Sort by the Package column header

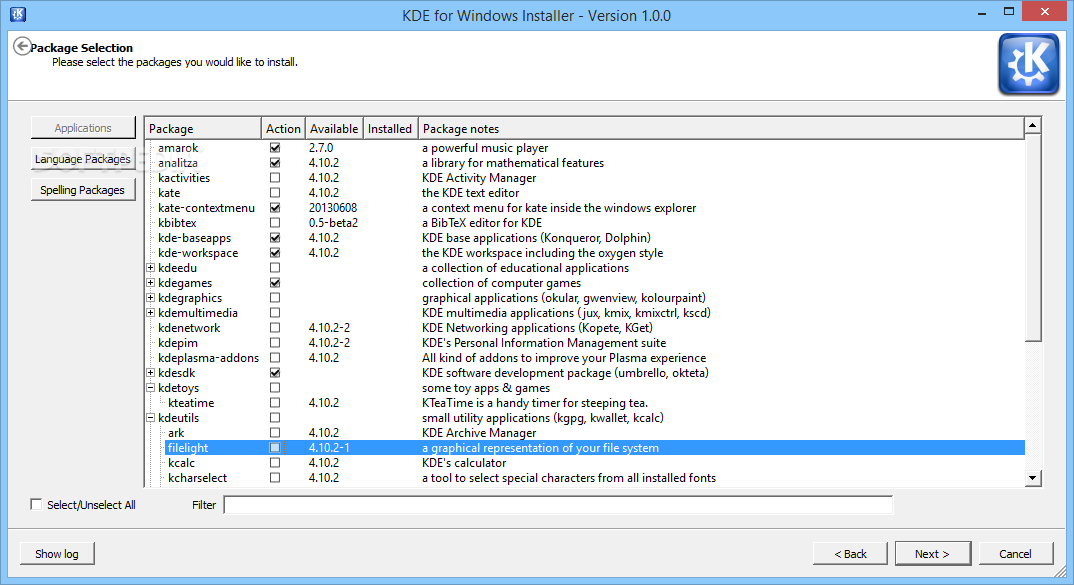tap(203, 129)
